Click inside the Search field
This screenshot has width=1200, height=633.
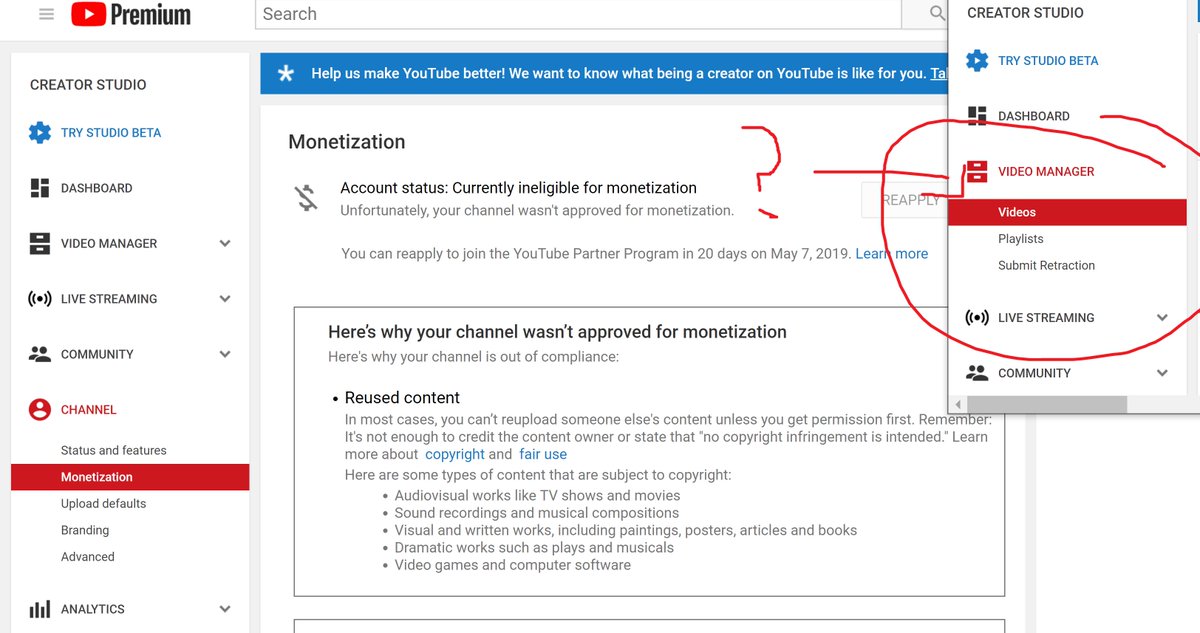click(x=580, y=14)
